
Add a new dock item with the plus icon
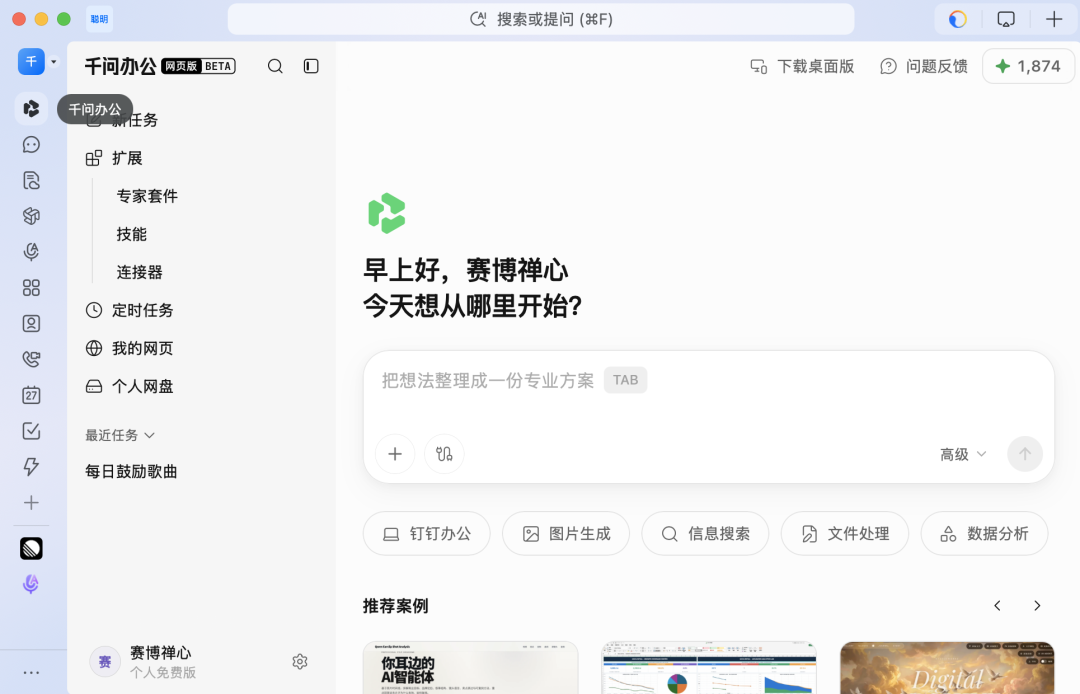31,503
